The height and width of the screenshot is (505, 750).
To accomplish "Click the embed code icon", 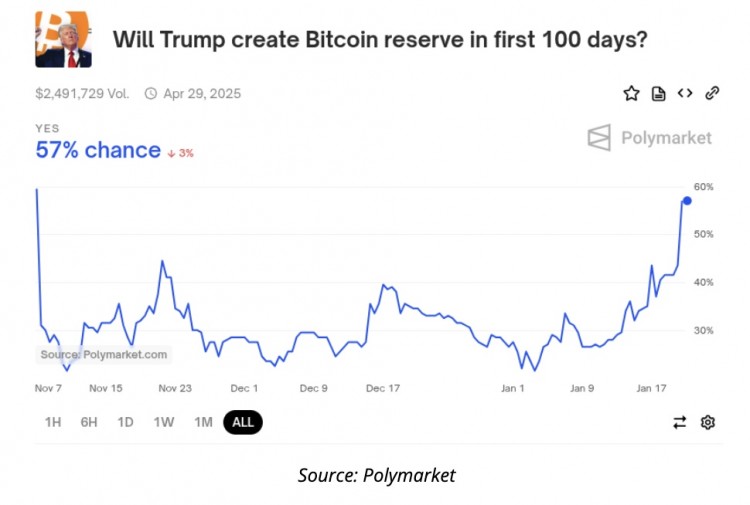I will click(685, 93).
